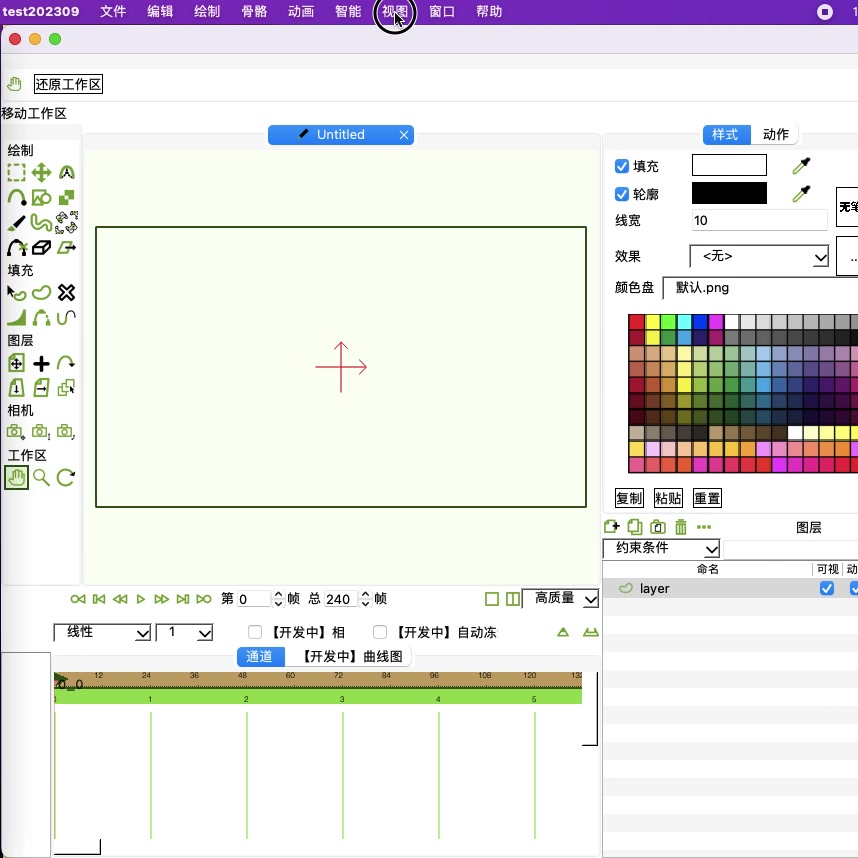Click the 还原工作区 button
Screen dimensions: 858x858
click(x=68, y=84)
